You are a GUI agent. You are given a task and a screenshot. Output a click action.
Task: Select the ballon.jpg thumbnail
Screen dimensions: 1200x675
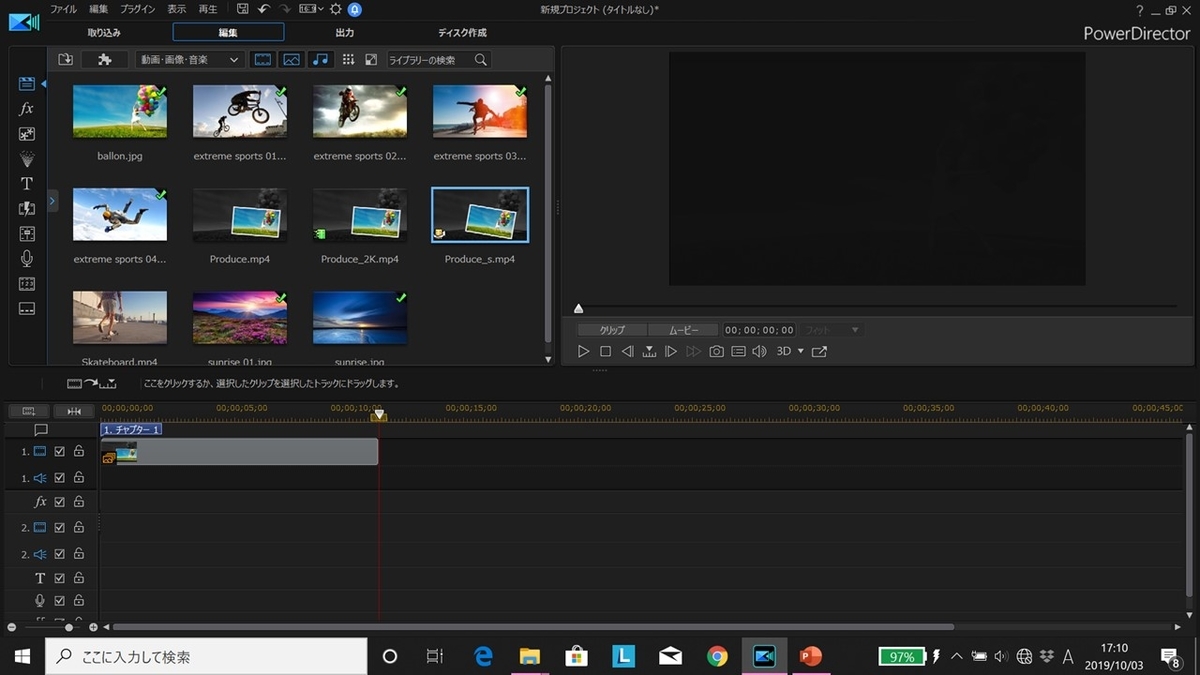pos(120,110)
